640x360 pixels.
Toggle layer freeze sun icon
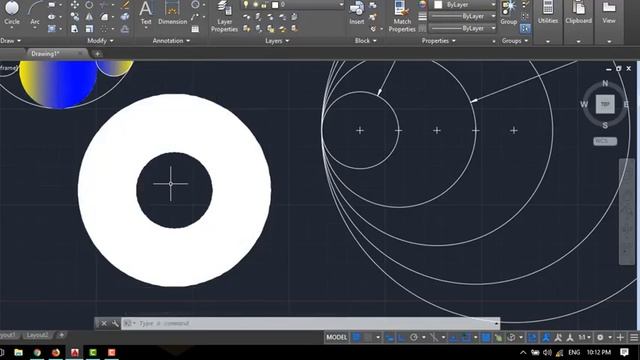255,4
